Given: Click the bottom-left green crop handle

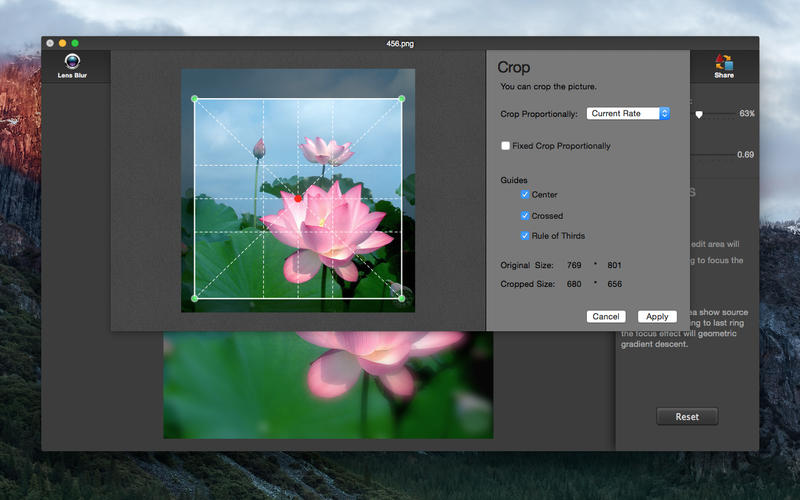Looking at the screenshot, I should pyautogui.click(x=194, y=298).
